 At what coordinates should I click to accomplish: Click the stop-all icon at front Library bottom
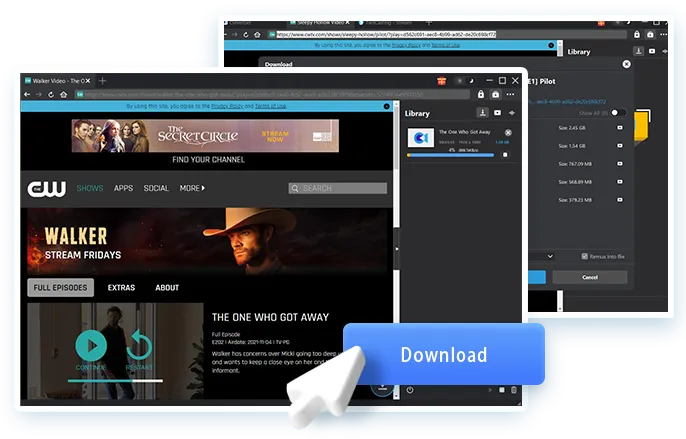[502, 390]
